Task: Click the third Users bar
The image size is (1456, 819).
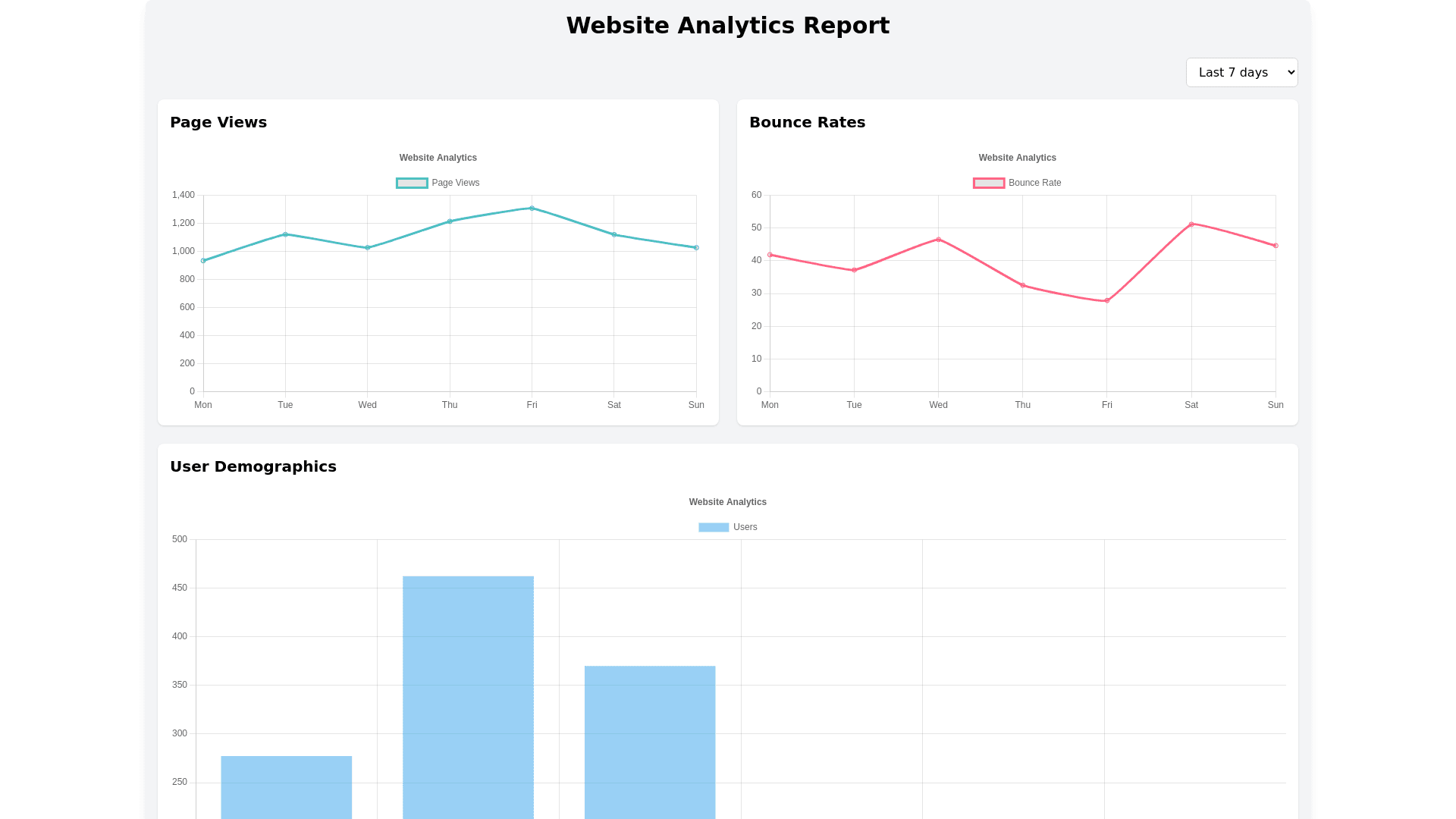Action: click(x=650, y=743)
